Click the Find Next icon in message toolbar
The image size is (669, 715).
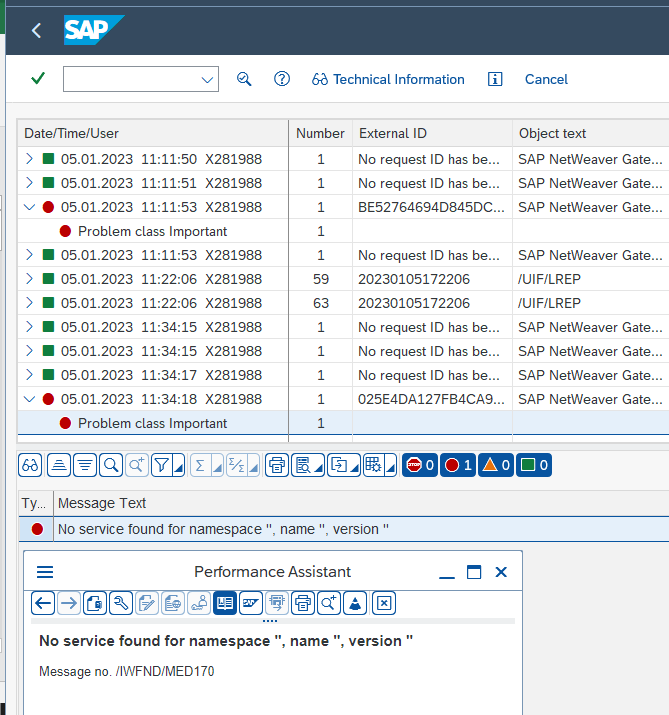pyautogui.click(x=137, y=465)
